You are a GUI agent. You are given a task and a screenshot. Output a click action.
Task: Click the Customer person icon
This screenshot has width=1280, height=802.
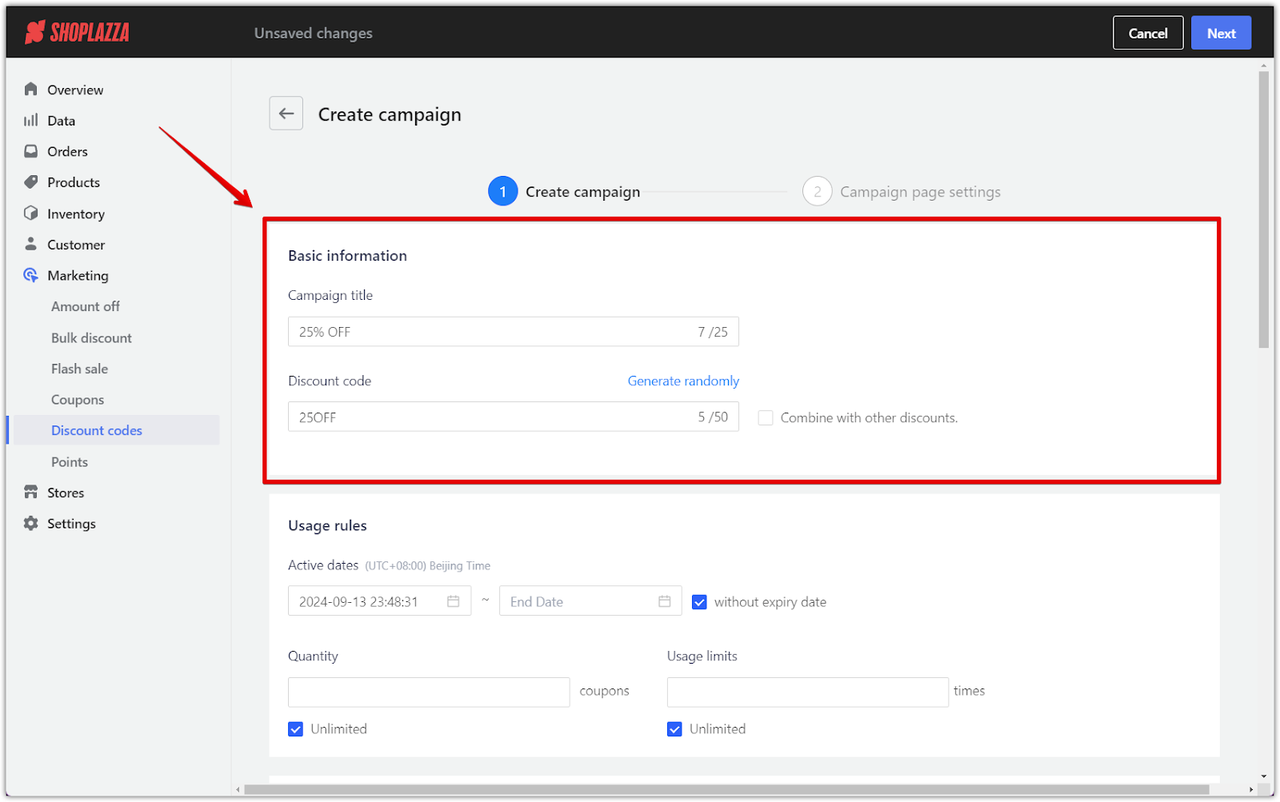point(31,244)
